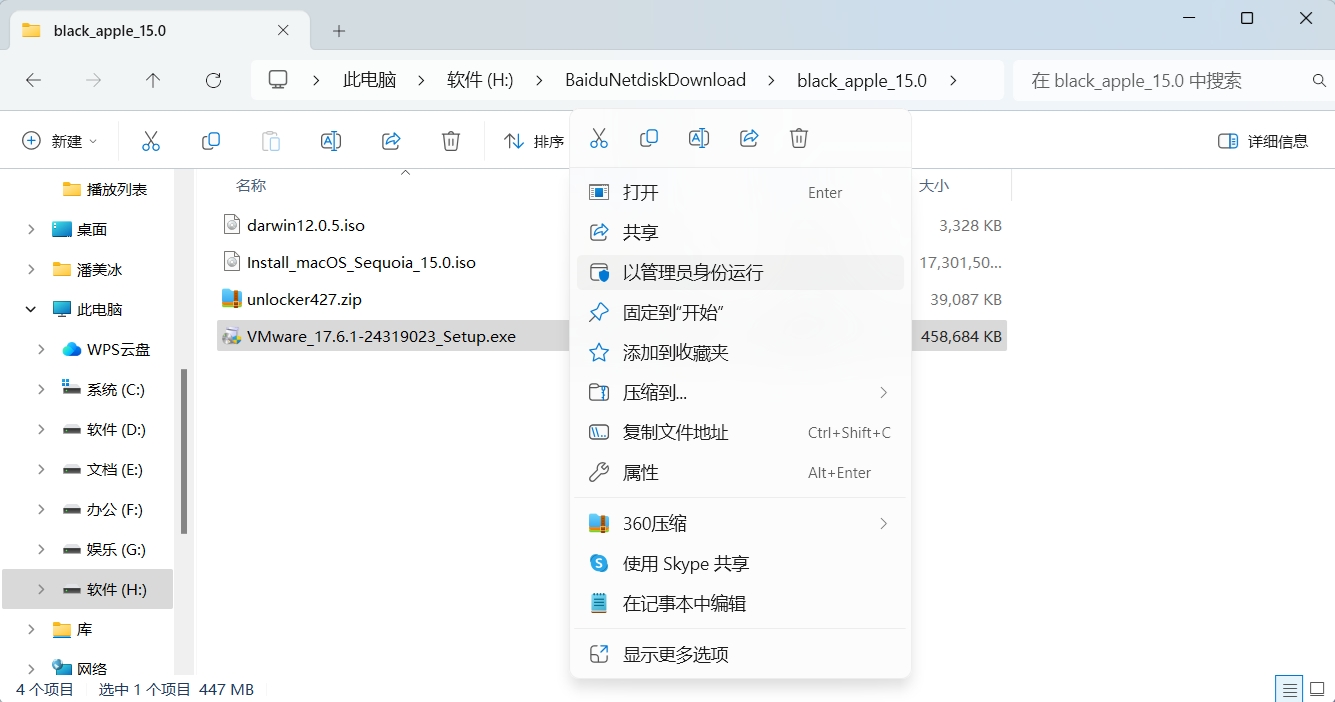This screenshot has height=702, width=1335.
Task: Close the black_apple_15.0 tab
Action: (x=283, y=30)
